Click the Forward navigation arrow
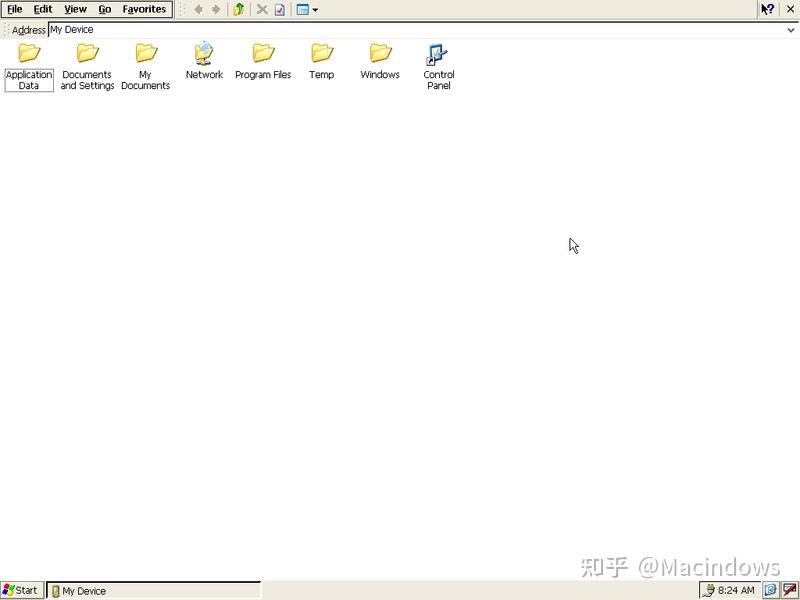Image resolution: width=800 pixels, height=600 pixels. pyautogui.click(x=215, y=10)
